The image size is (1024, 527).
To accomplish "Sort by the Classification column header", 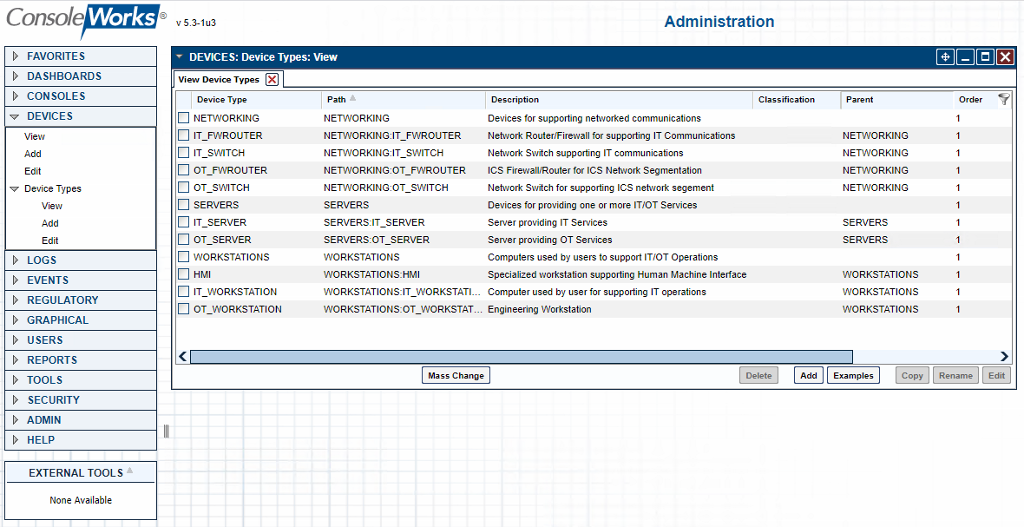I will pyautogui.click(x=786, y=100).
